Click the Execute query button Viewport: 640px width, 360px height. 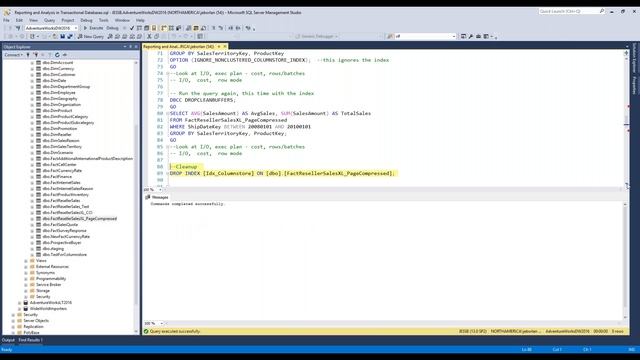93,28
